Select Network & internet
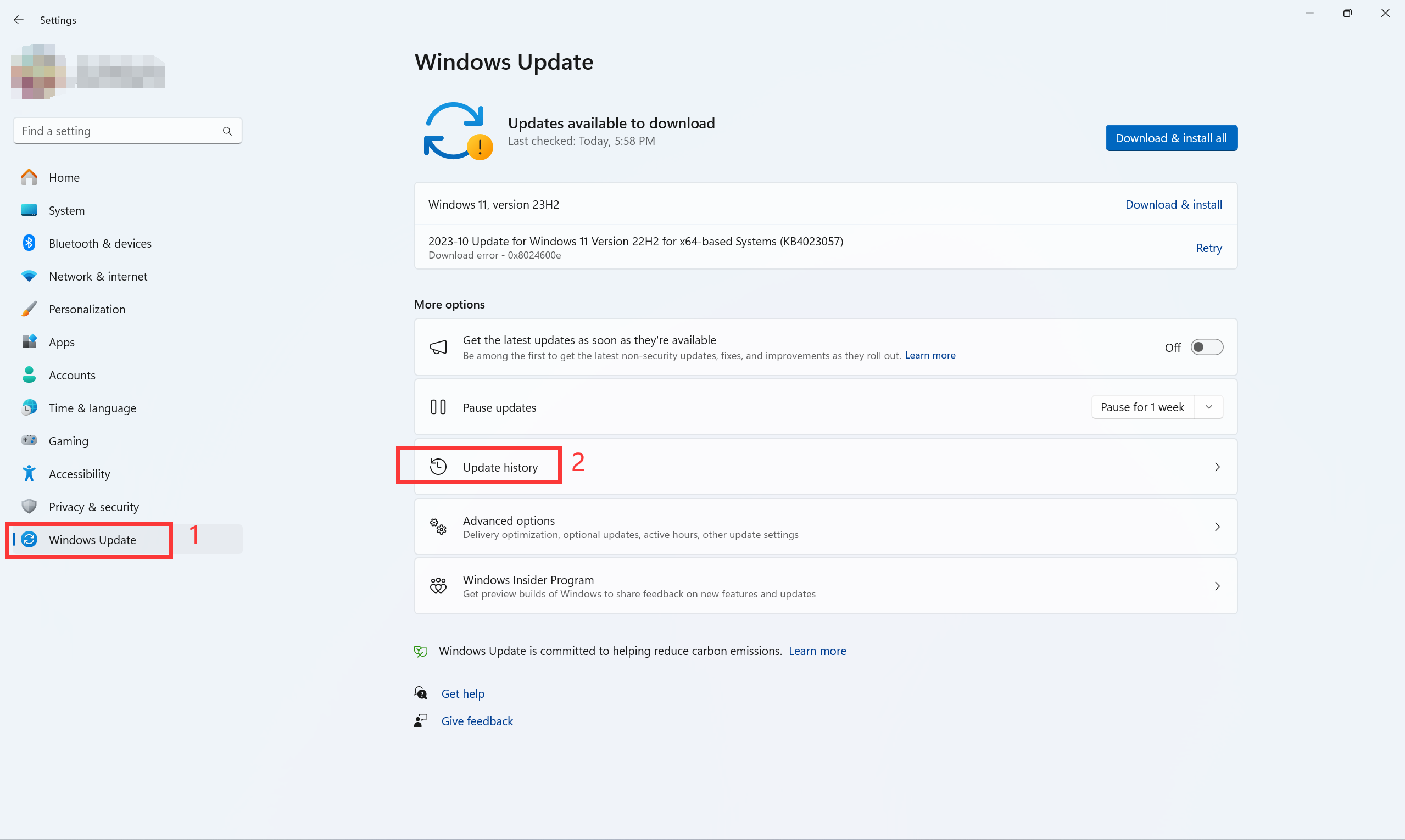 click(x=128, y=276)
